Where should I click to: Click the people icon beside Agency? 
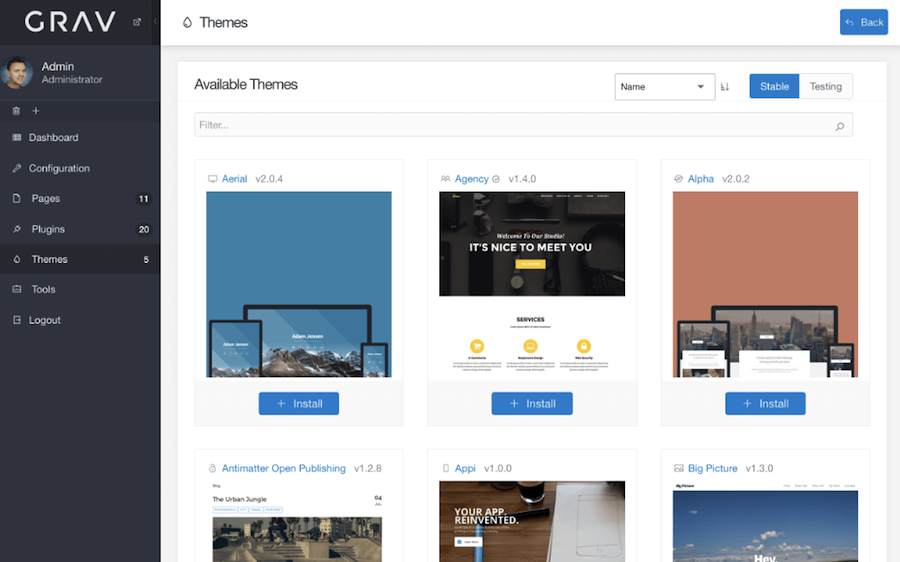click(445, 179)
